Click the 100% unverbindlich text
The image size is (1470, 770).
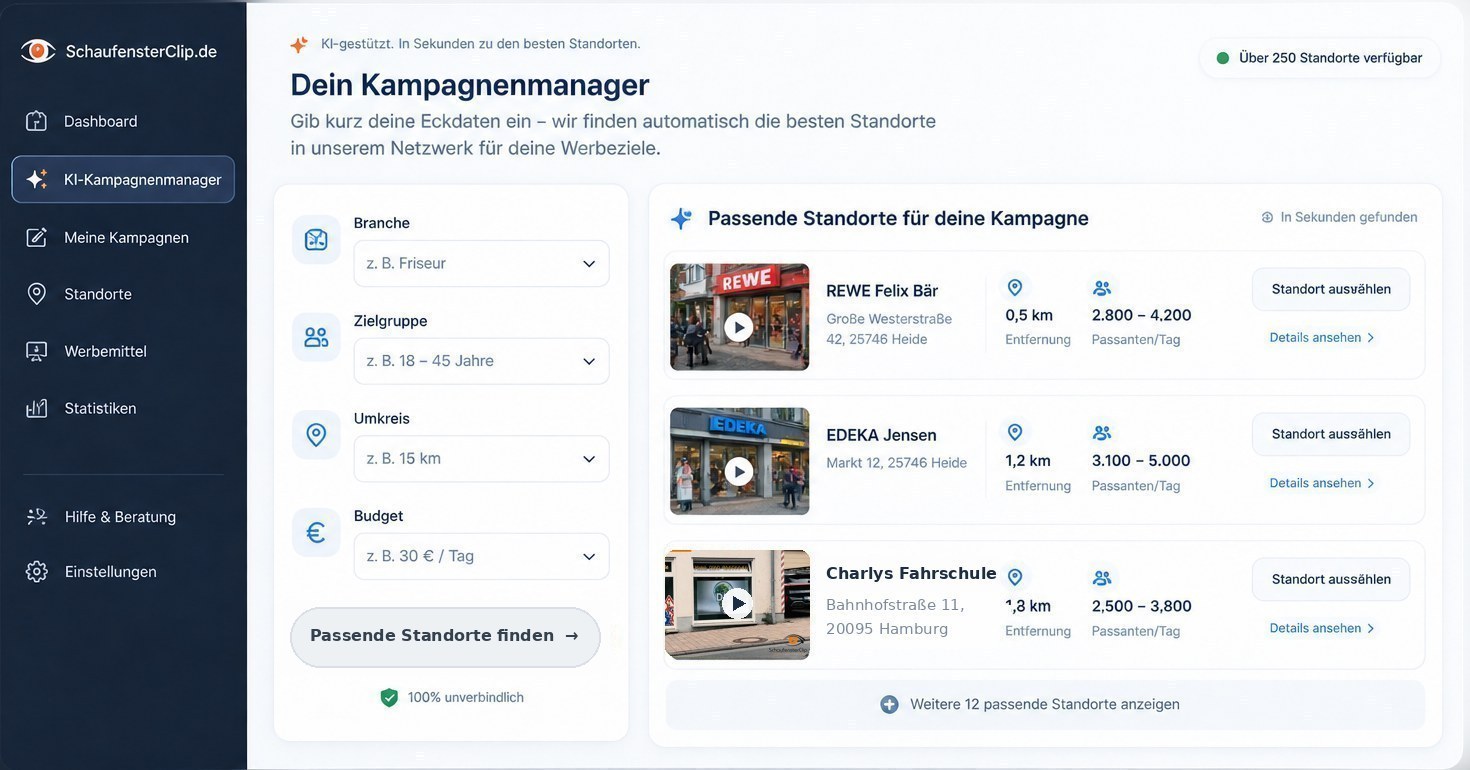pos(465,698)
